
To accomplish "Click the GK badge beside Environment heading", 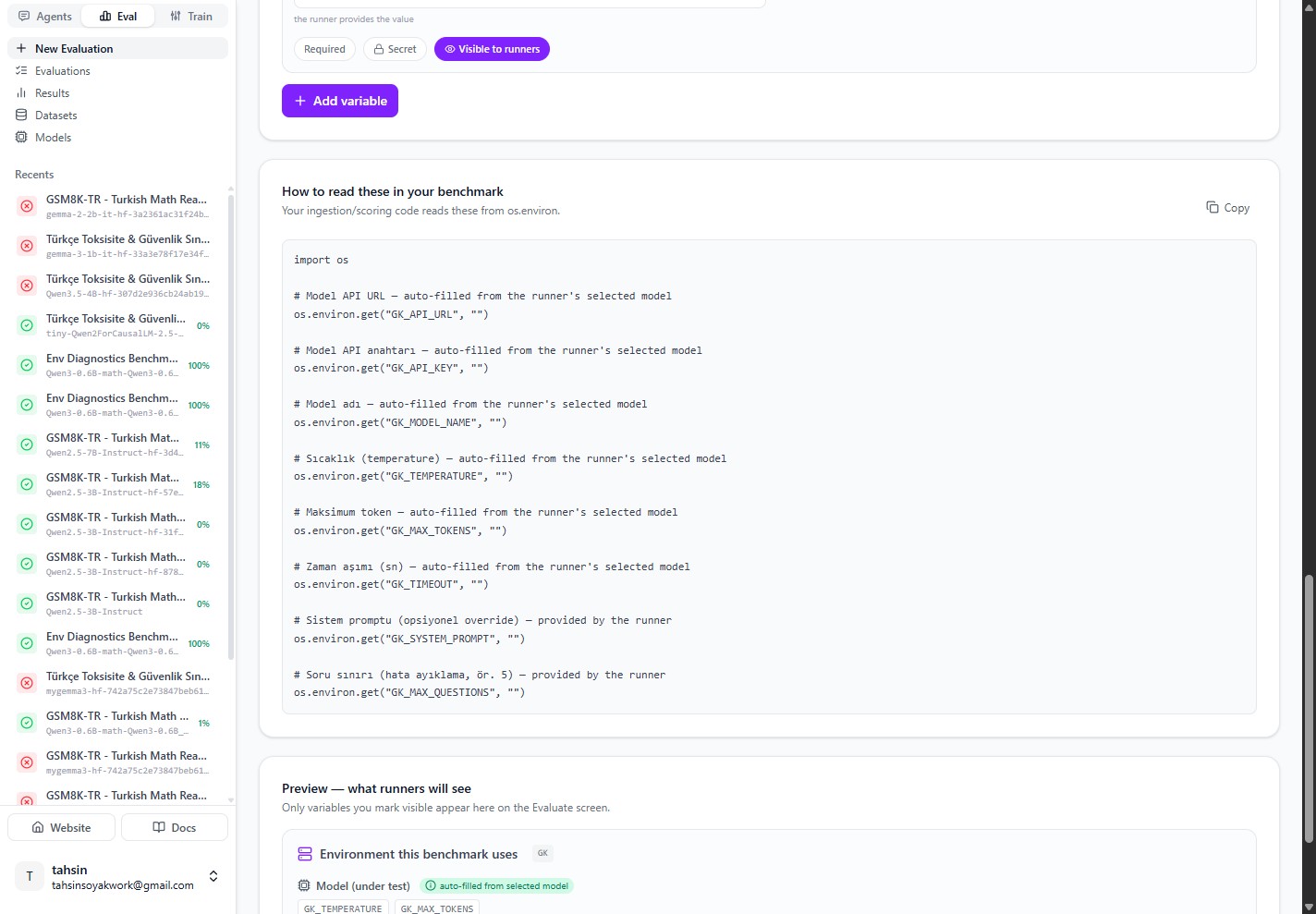I will point(542,853).
